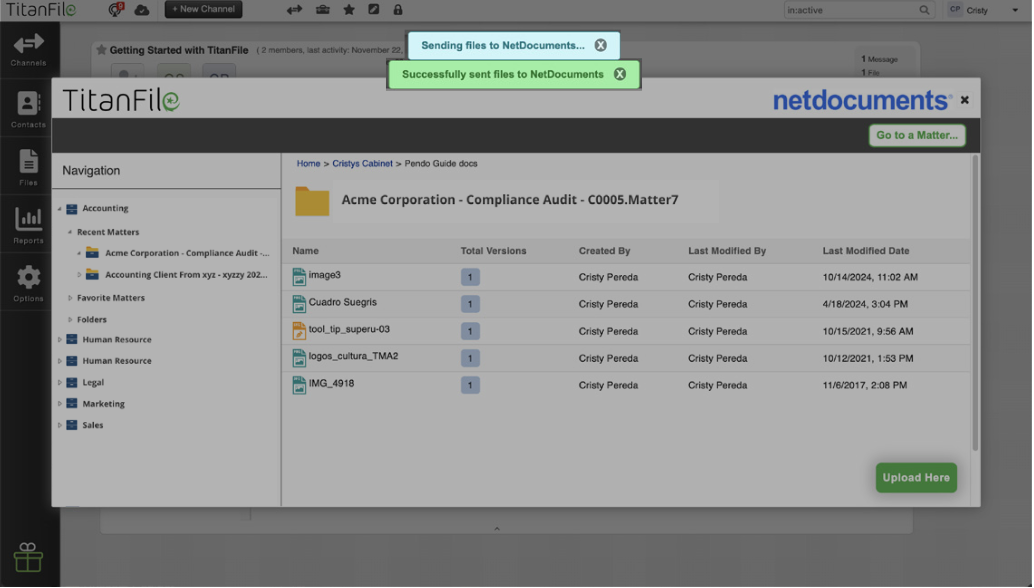The height and width of the screenshot is (588, 1034).
Task: Click the Legal cabinet icon
Action: point(72,383)
